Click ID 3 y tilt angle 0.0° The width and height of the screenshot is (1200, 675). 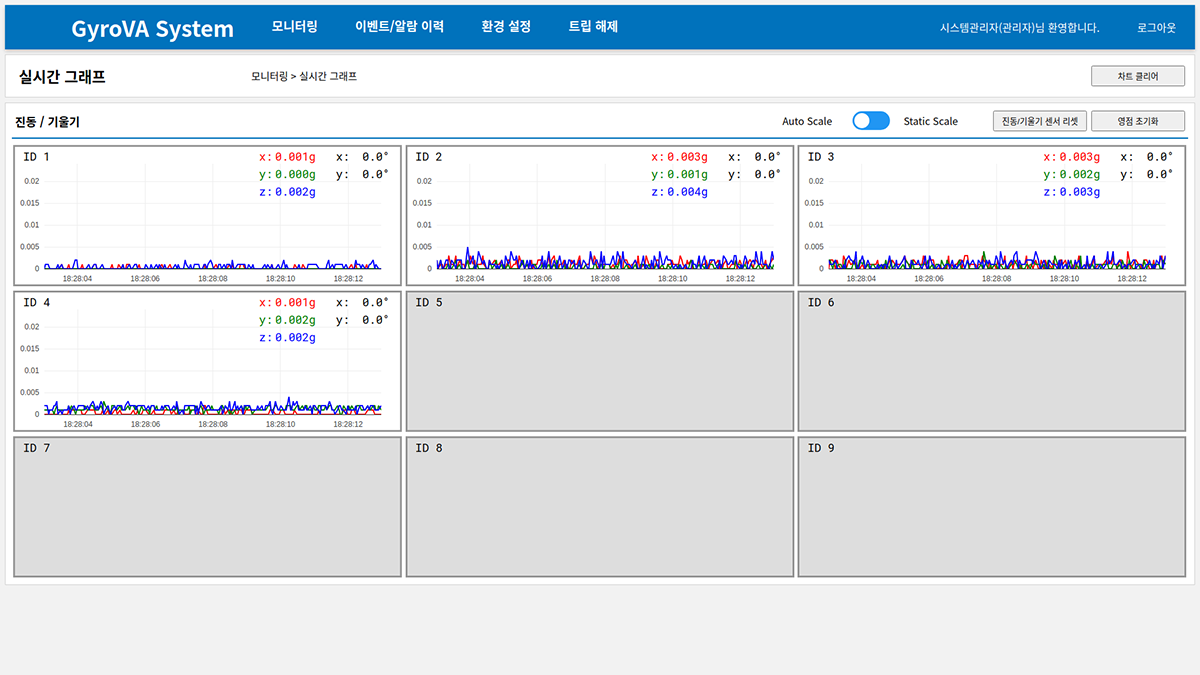coord(1146,175)
